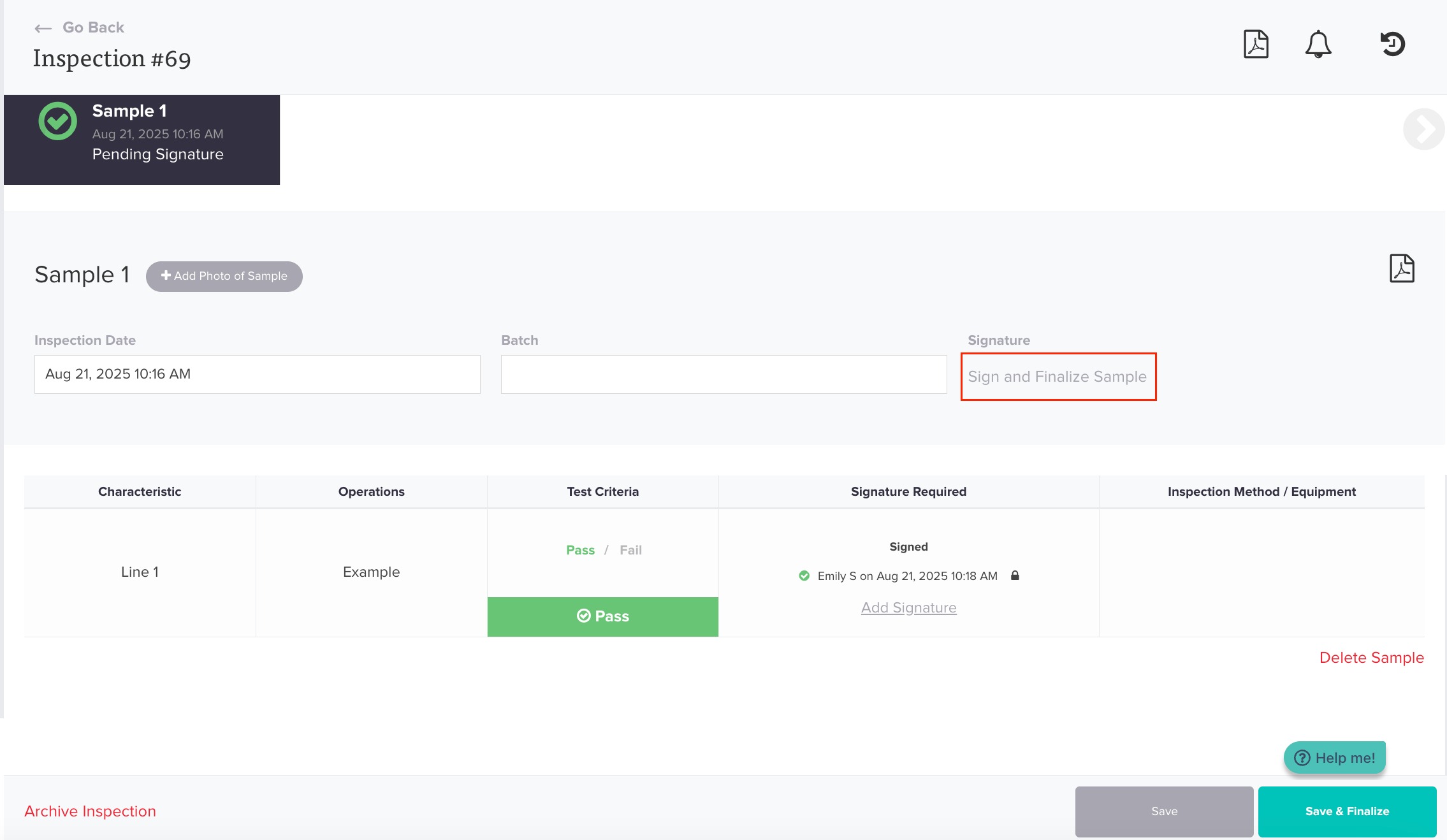Click lock icon next to Emily S signature
The height and width of the screenshot is (840, 1447).
(1015, 576)
